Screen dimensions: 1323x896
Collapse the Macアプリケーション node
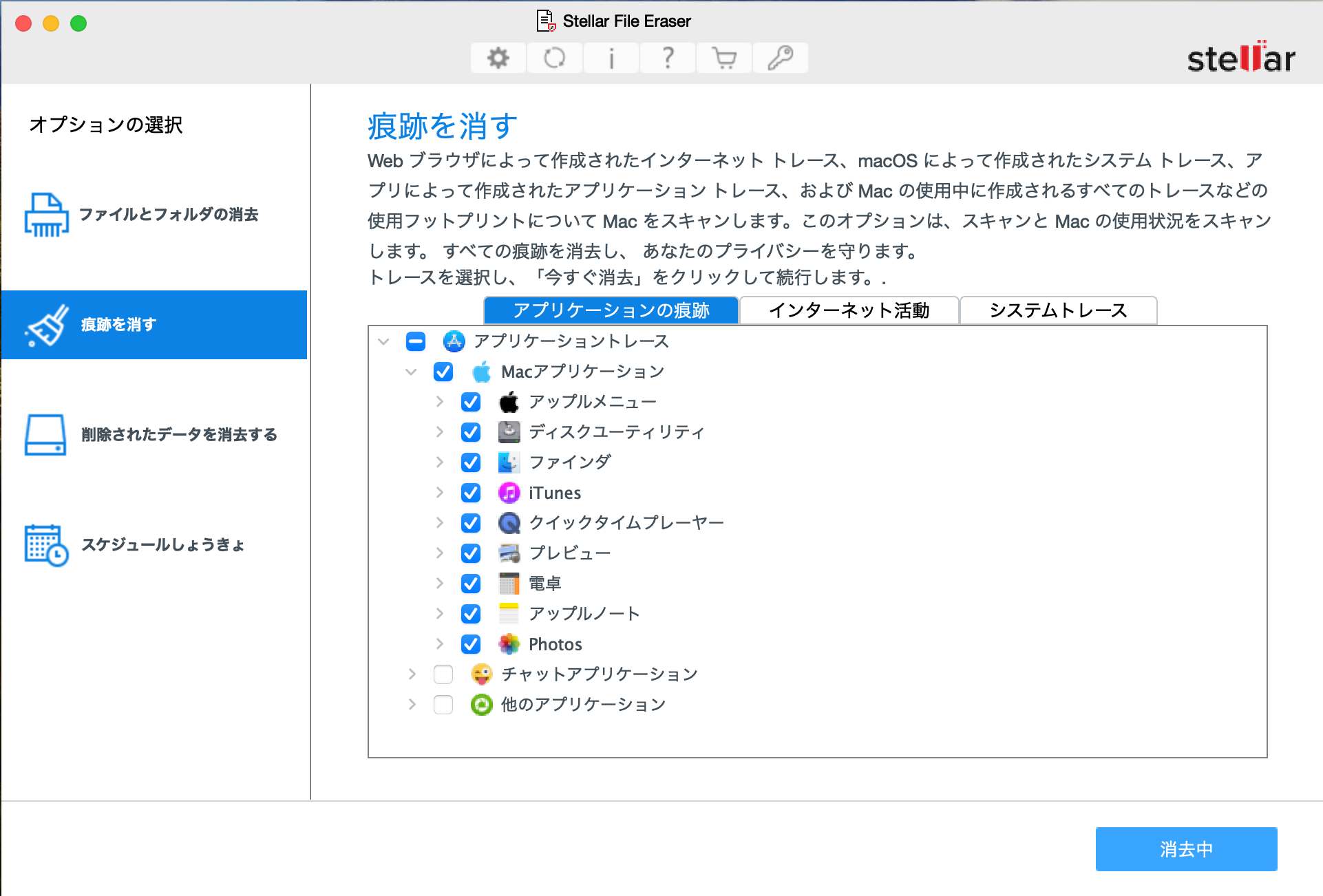(412, 372)
